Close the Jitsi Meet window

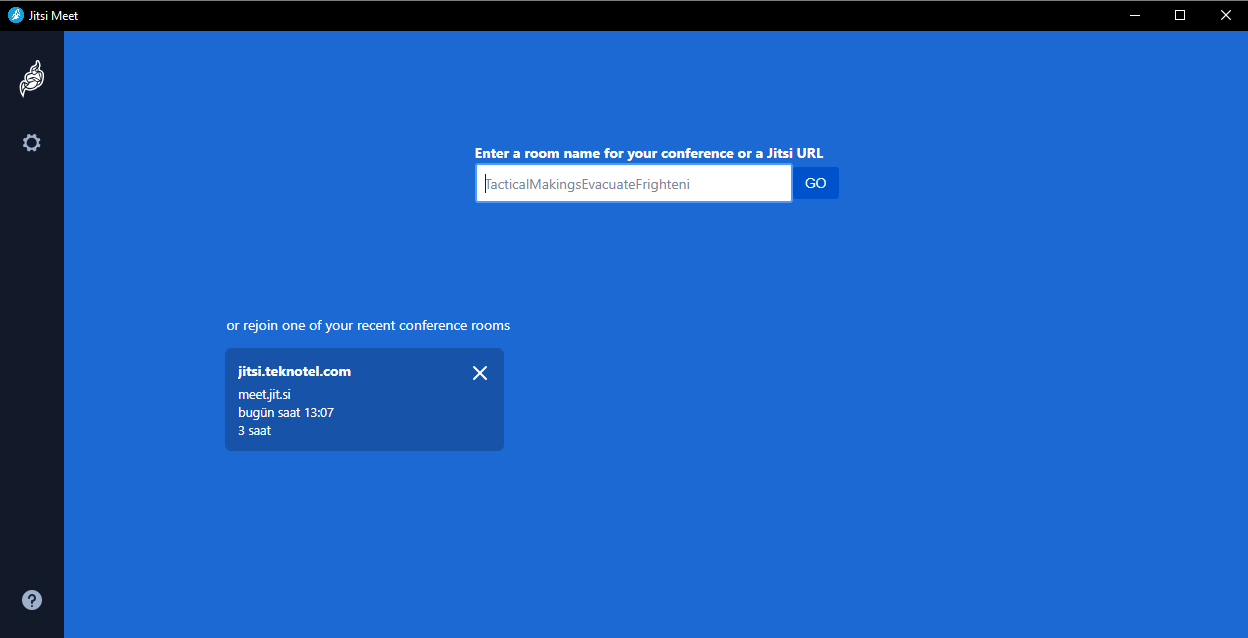click(1225, 15)
